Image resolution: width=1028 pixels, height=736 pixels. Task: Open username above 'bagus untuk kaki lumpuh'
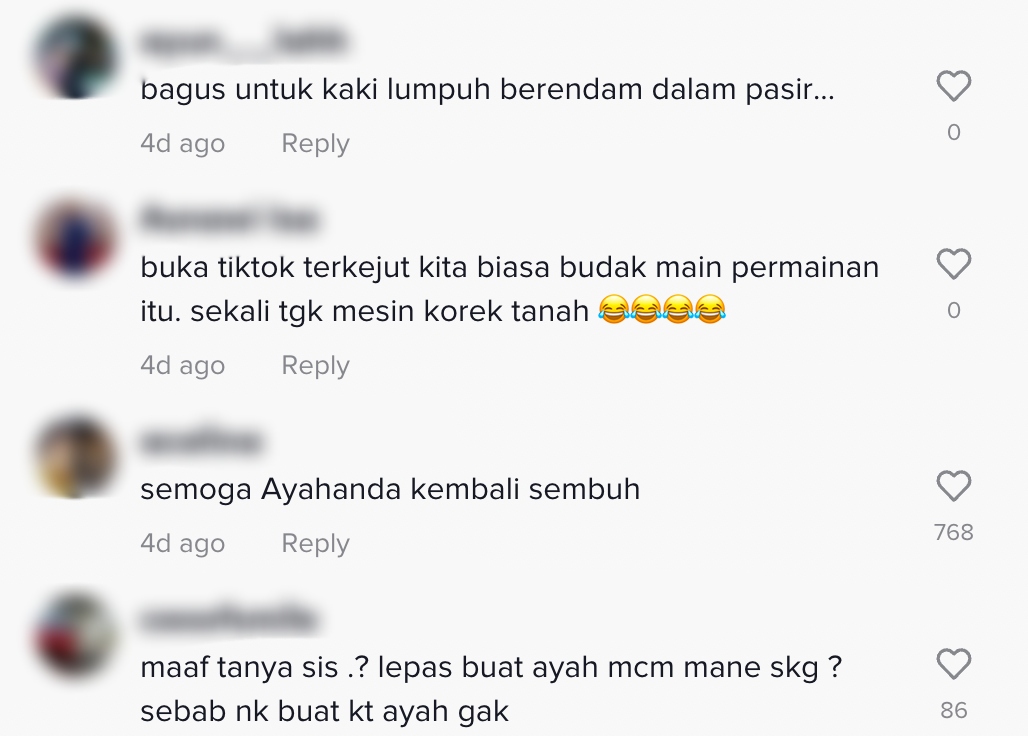[x=243, y=41]
